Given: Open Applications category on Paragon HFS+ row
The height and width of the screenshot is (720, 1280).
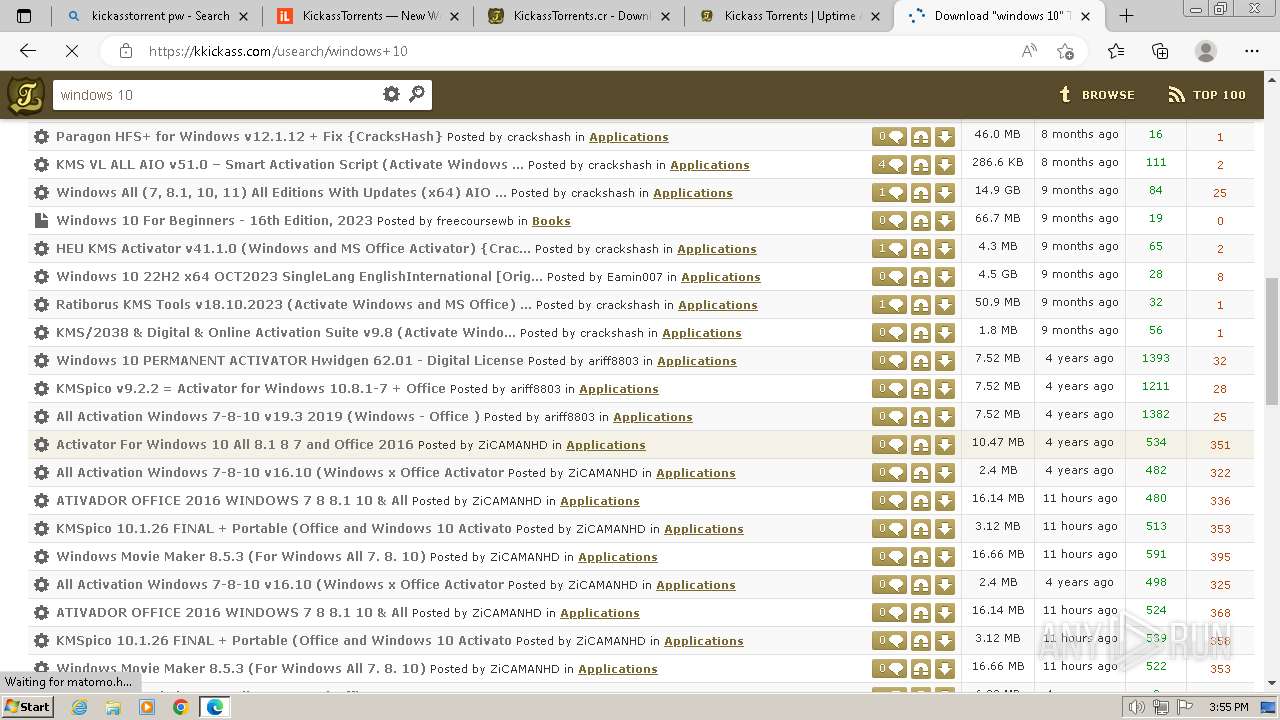Looking at the screenshot, I should point(629,137).
